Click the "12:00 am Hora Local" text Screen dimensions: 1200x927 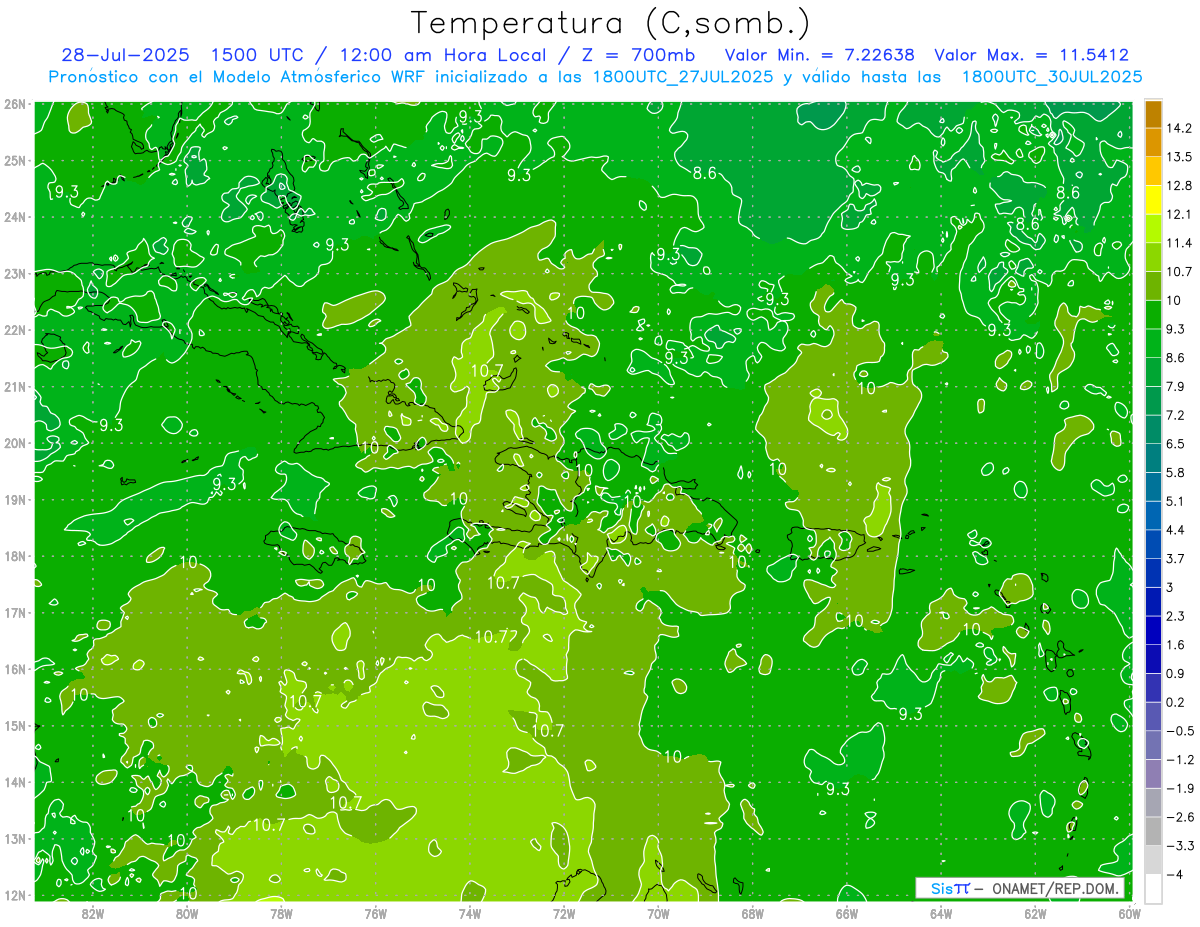(442, 55)
